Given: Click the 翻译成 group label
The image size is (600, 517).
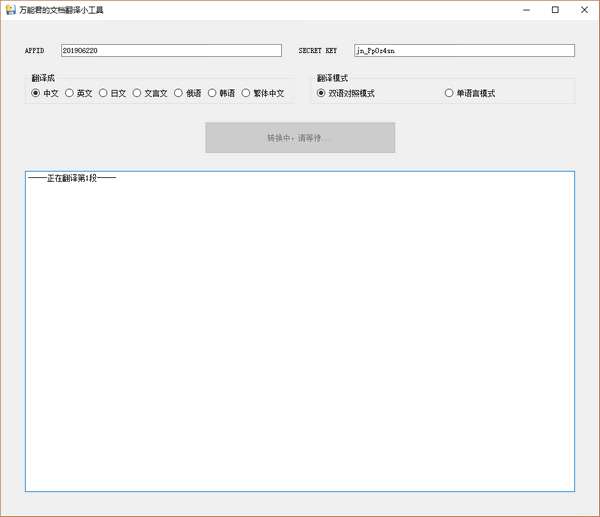Looking at the screenshot, I should tap(43, 78).
